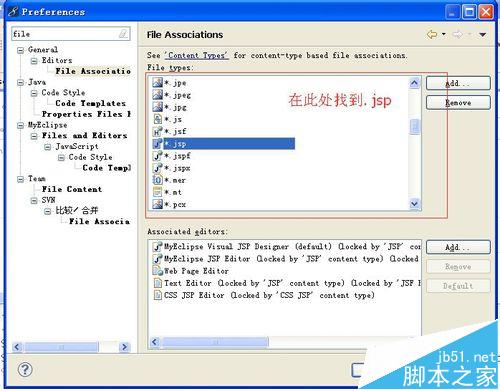Click Remove button beside Associated editors
The width and height of the screenshot is (500, 391).
[458, 266]
